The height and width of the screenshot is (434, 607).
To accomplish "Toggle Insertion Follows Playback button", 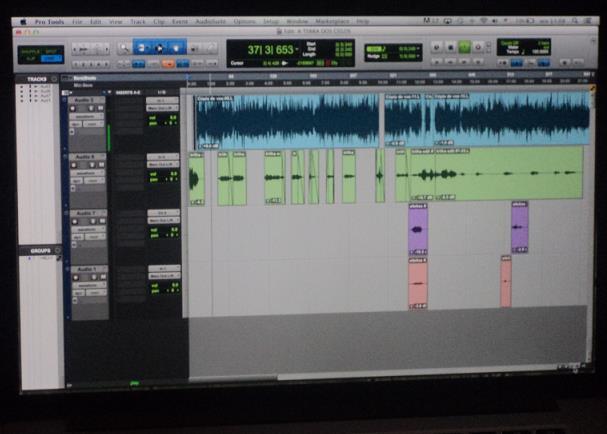I will pos(212,63).
